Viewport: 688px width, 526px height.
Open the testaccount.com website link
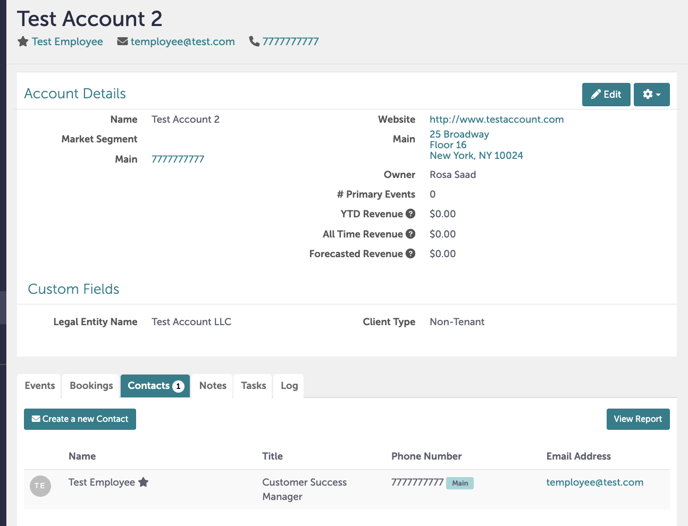[496, 119]
